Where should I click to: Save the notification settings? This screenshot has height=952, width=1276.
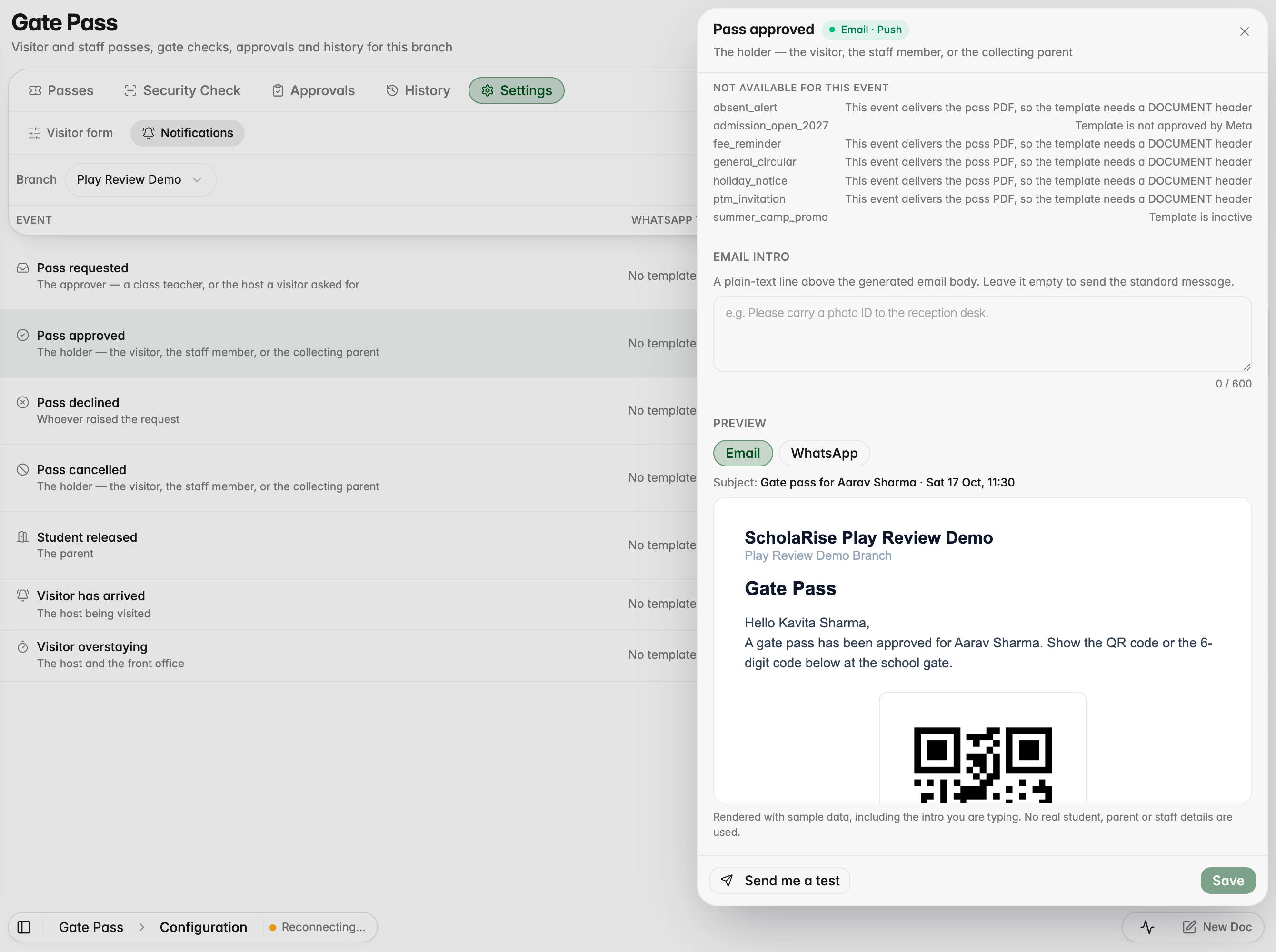[1228, 881]
